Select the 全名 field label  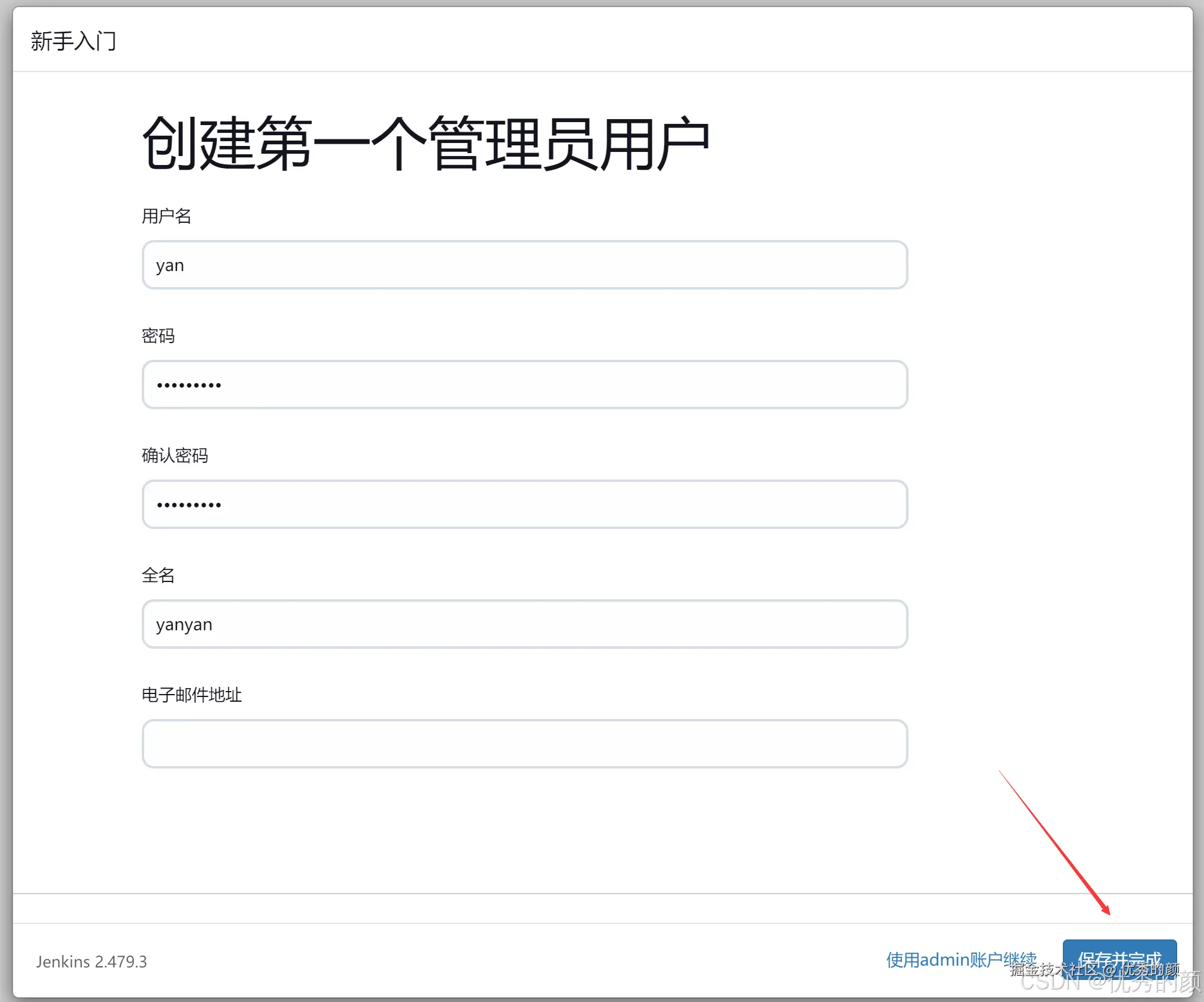click(x=158, y=575)
